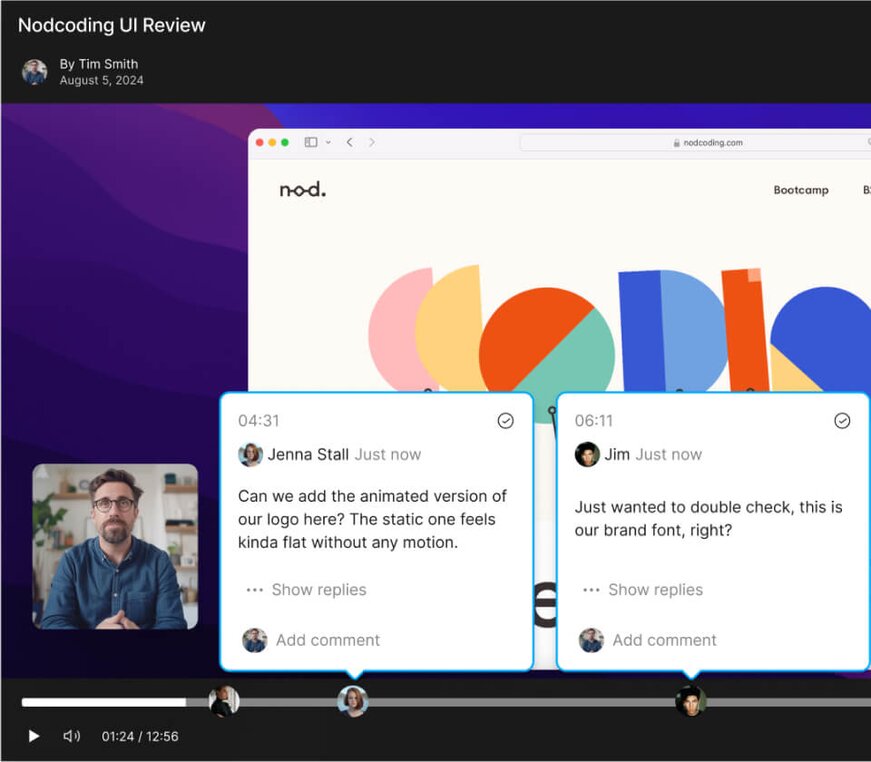Image resolution: width=871 pixels, height=762 pixels.
Task: Open Tim Smith's author avatar in header
Action: 35,72
